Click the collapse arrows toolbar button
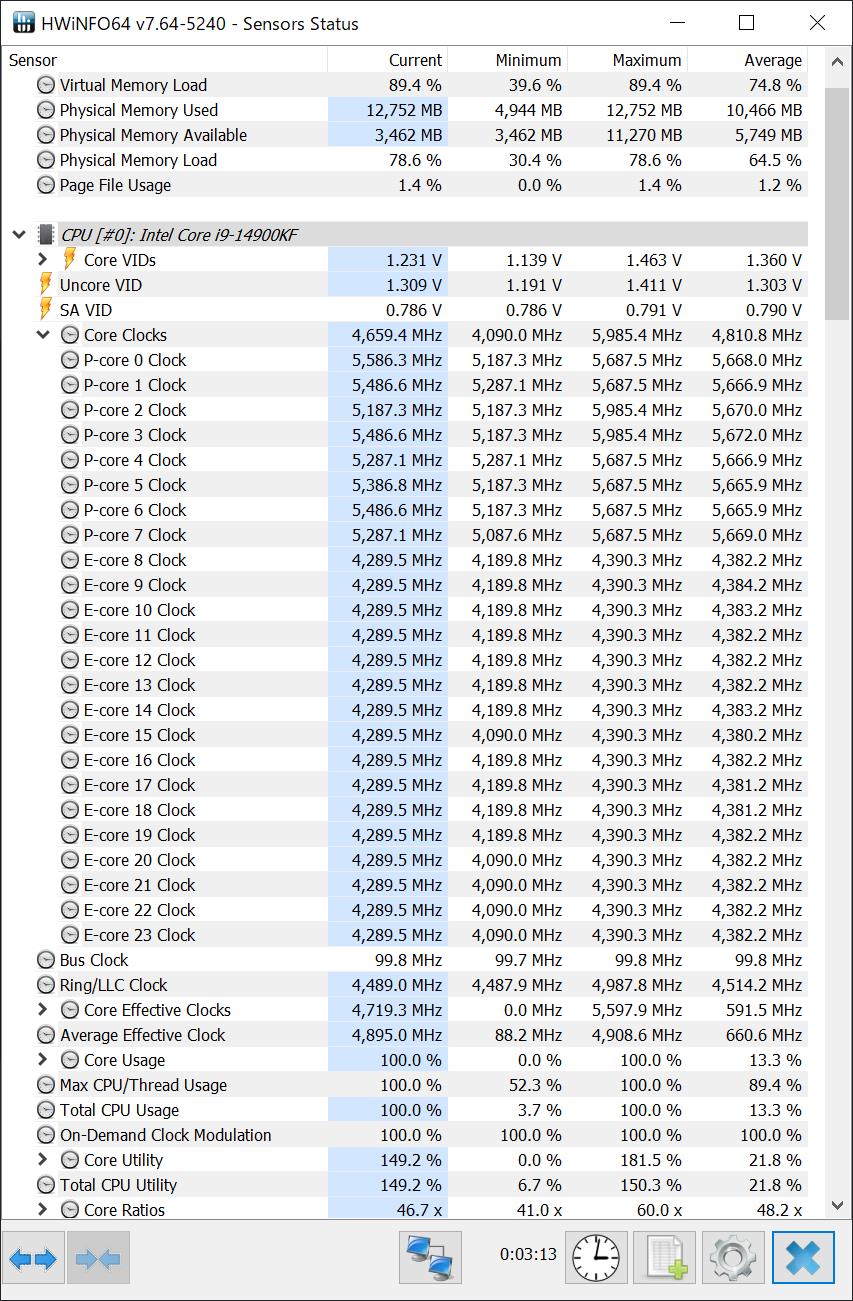853x1301 pixels. tap(98, 1258)
